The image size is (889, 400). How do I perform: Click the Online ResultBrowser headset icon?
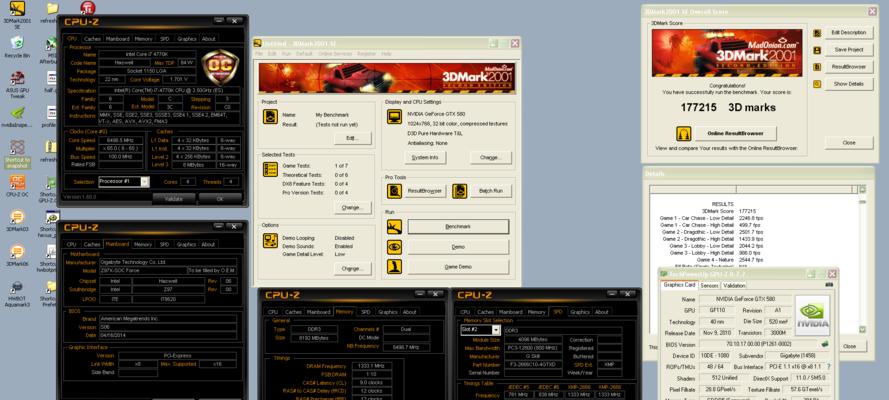pos(683,134)
